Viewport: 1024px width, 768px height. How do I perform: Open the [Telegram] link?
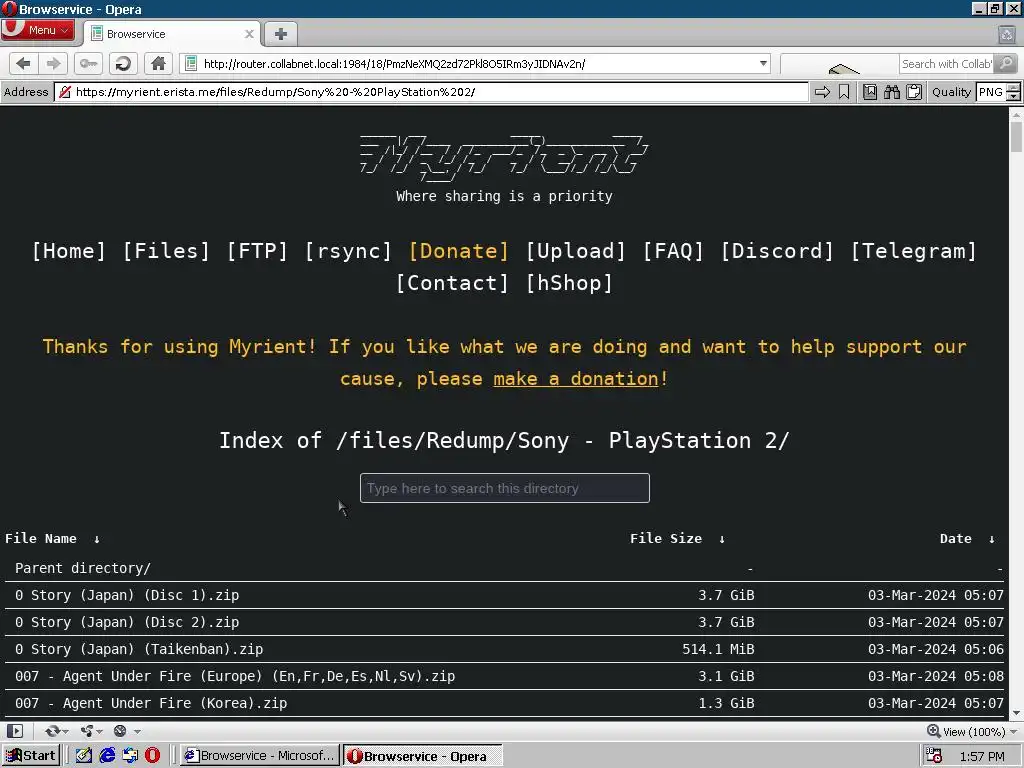click(913, 251)
